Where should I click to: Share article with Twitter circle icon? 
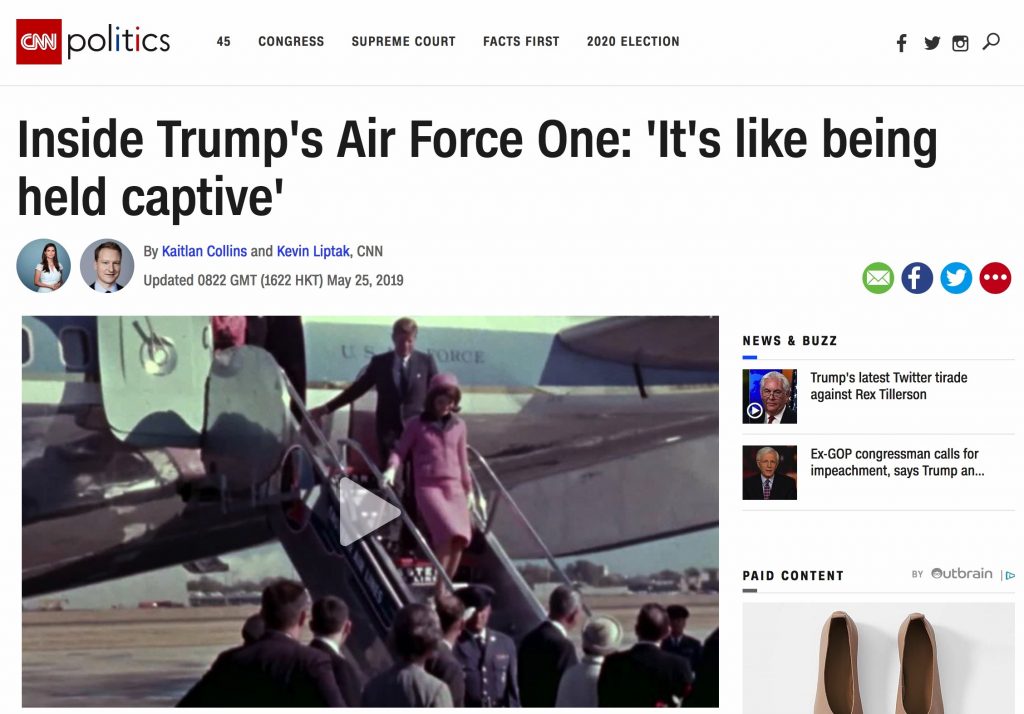point(956,278)
